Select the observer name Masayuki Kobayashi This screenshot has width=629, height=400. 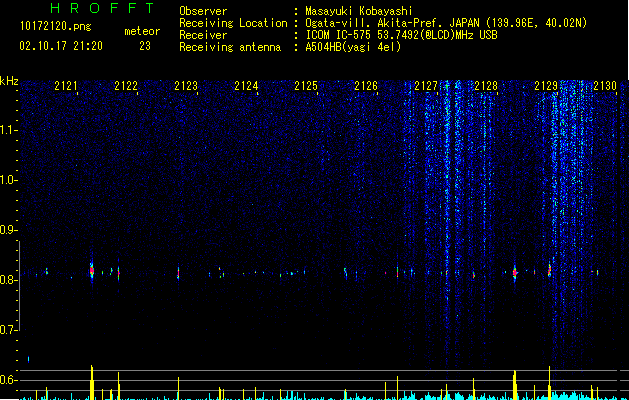[359, 11]
